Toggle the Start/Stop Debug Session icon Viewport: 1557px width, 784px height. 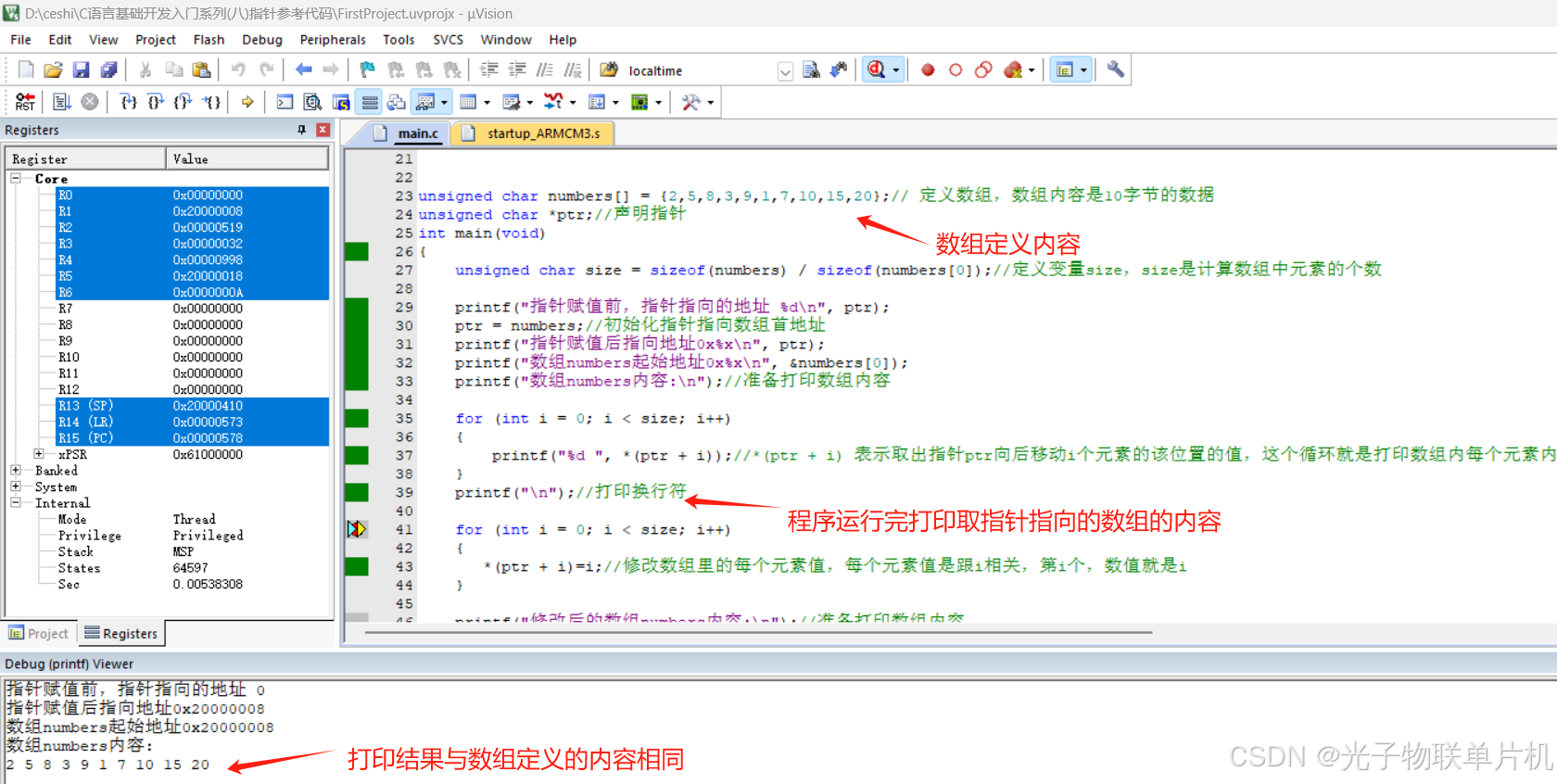click(877, 70)
